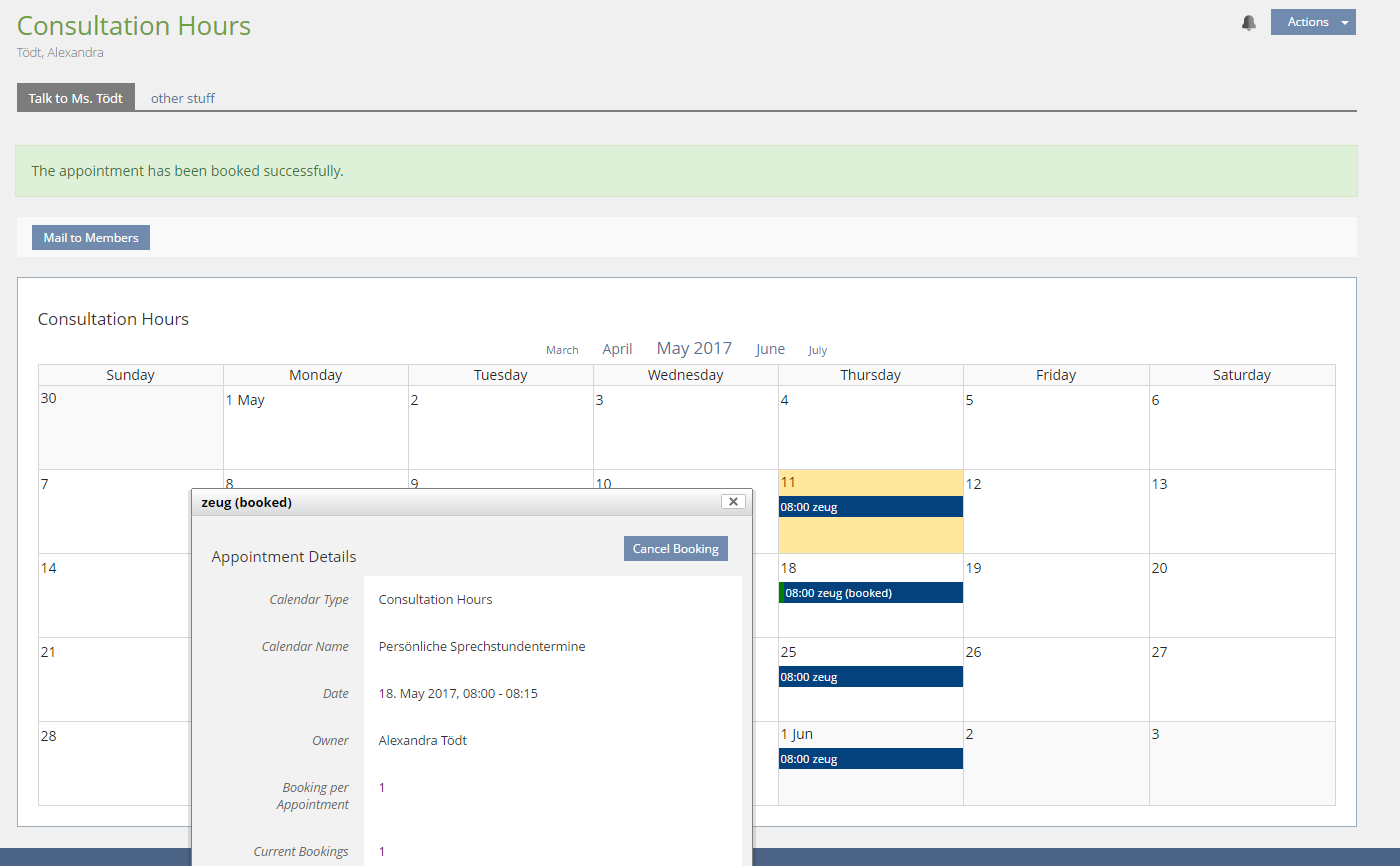Select the 'Talk to Ms. Tödt' tab

pos(76,98)
